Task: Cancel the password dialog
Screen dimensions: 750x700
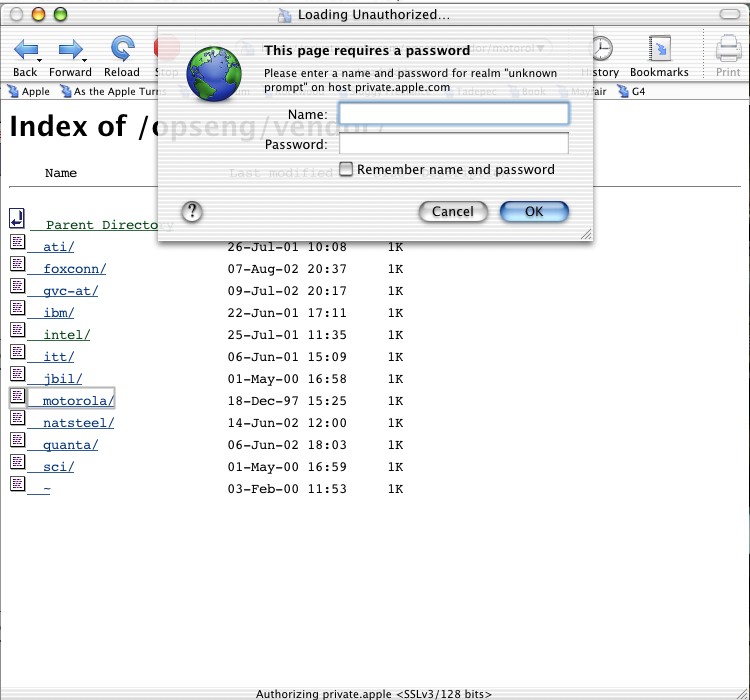Action: 453,211
